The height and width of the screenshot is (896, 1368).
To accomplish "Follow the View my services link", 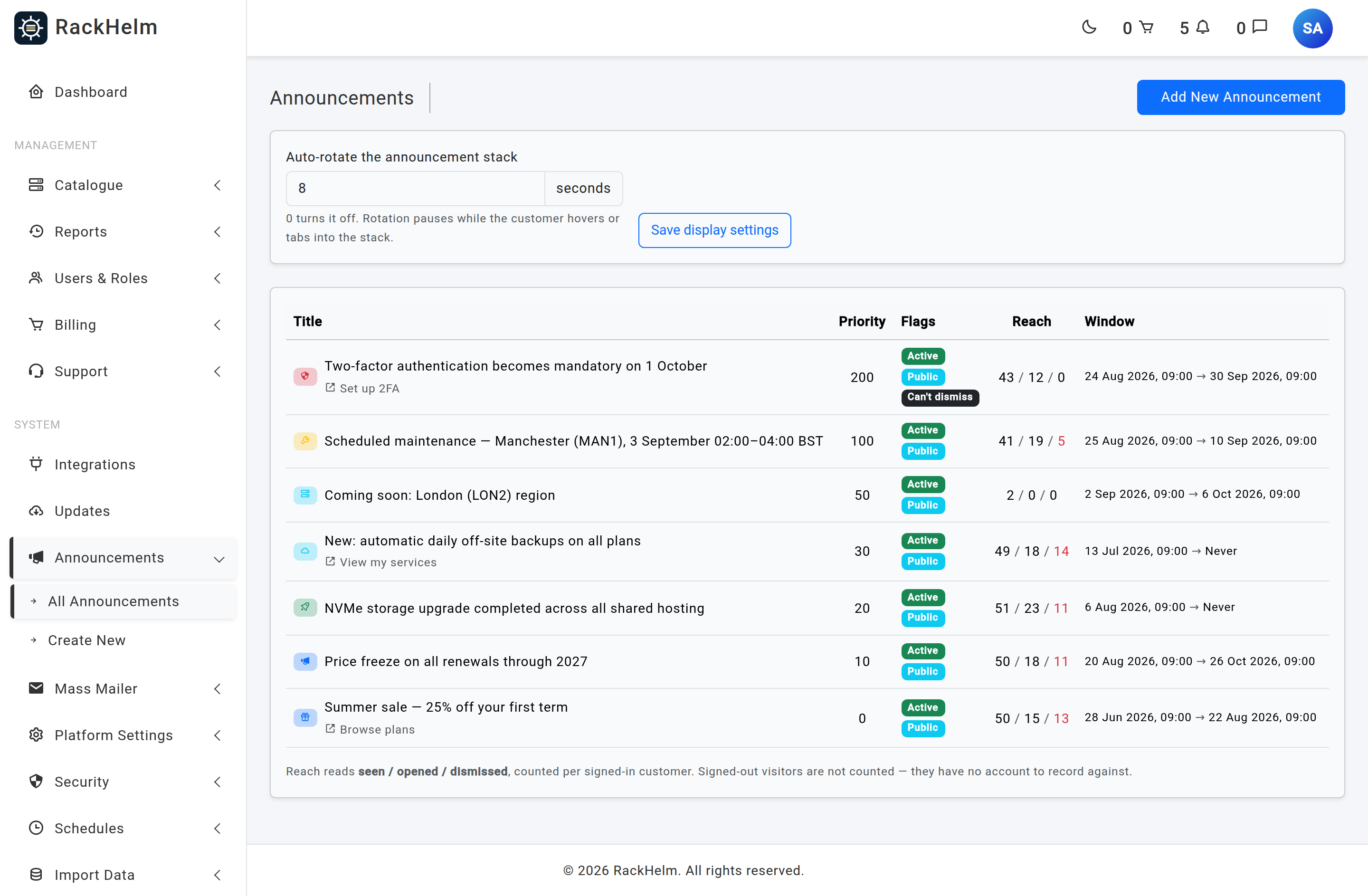I will click(381, 562).
